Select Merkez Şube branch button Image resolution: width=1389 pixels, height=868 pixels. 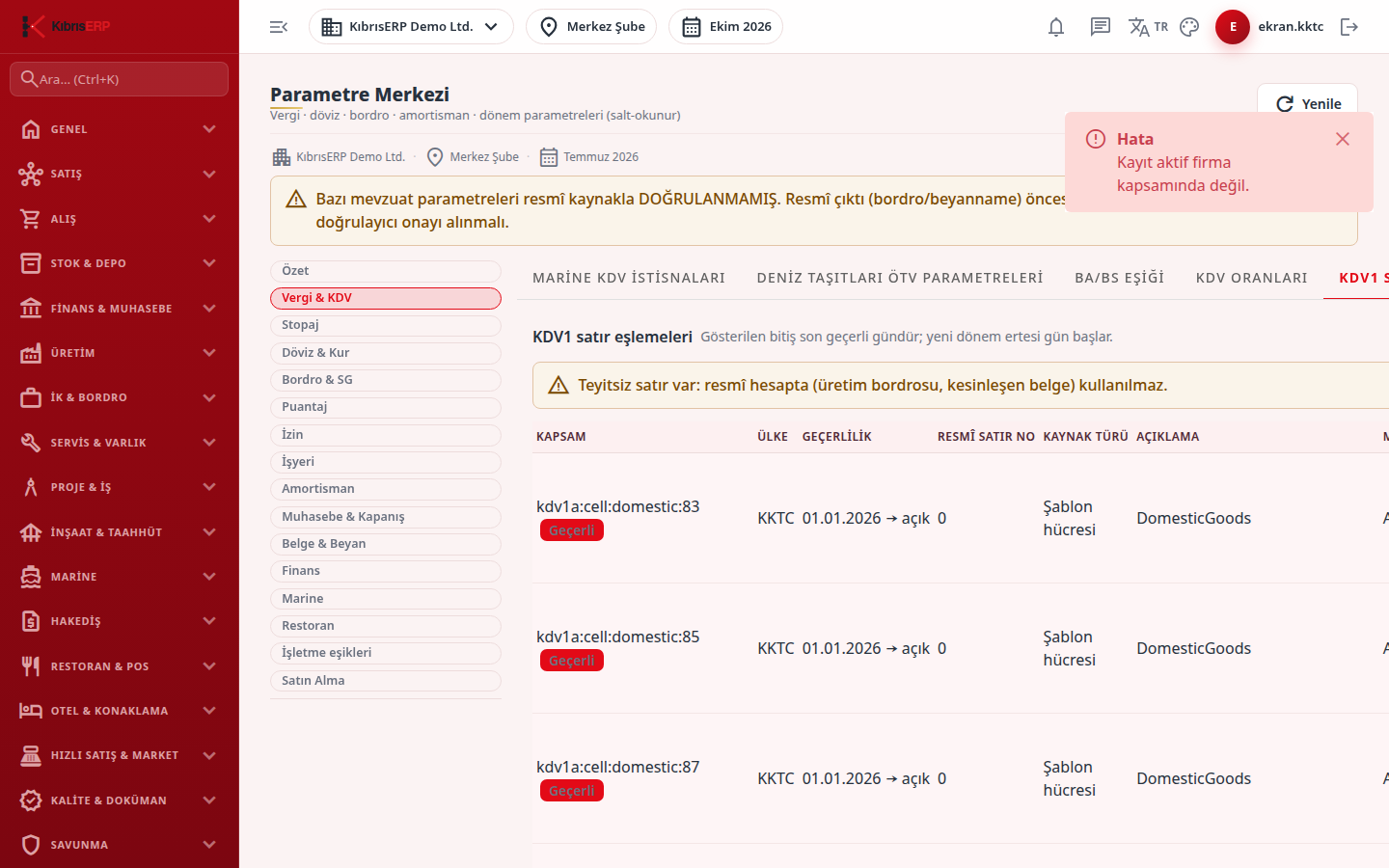(x=591, y=27)
